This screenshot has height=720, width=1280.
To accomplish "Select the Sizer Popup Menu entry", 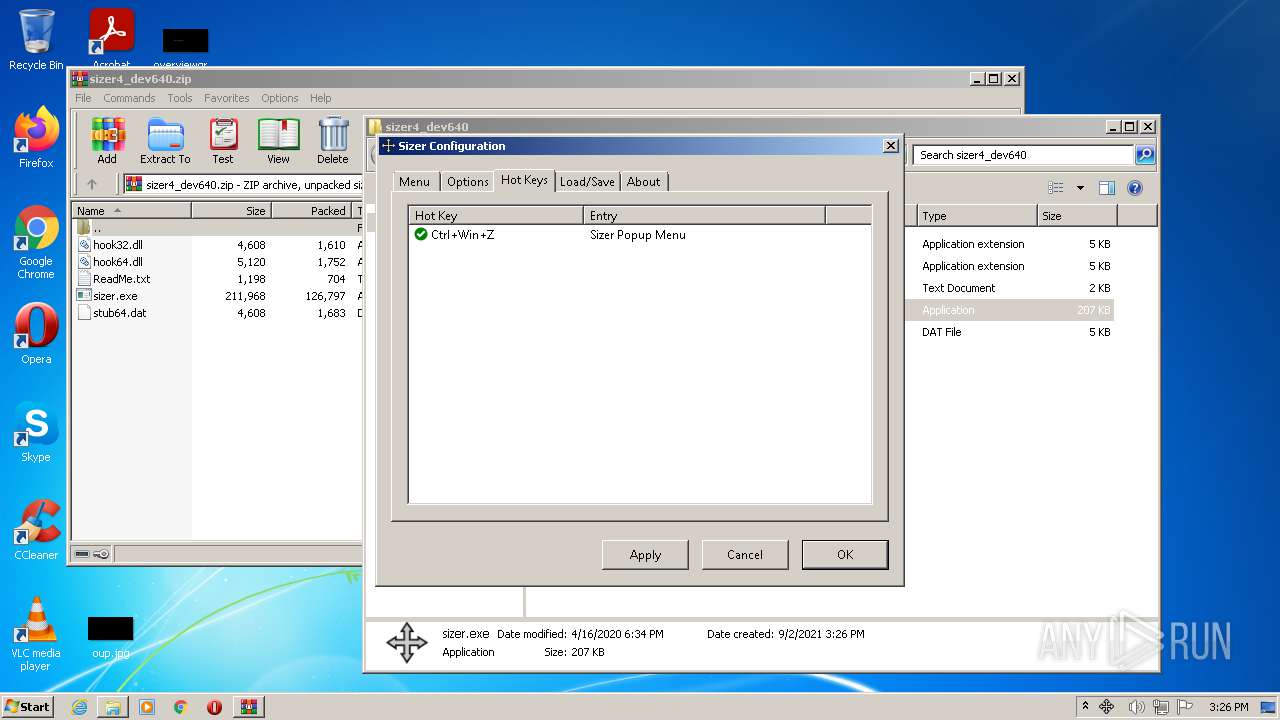I will point(638,235).
